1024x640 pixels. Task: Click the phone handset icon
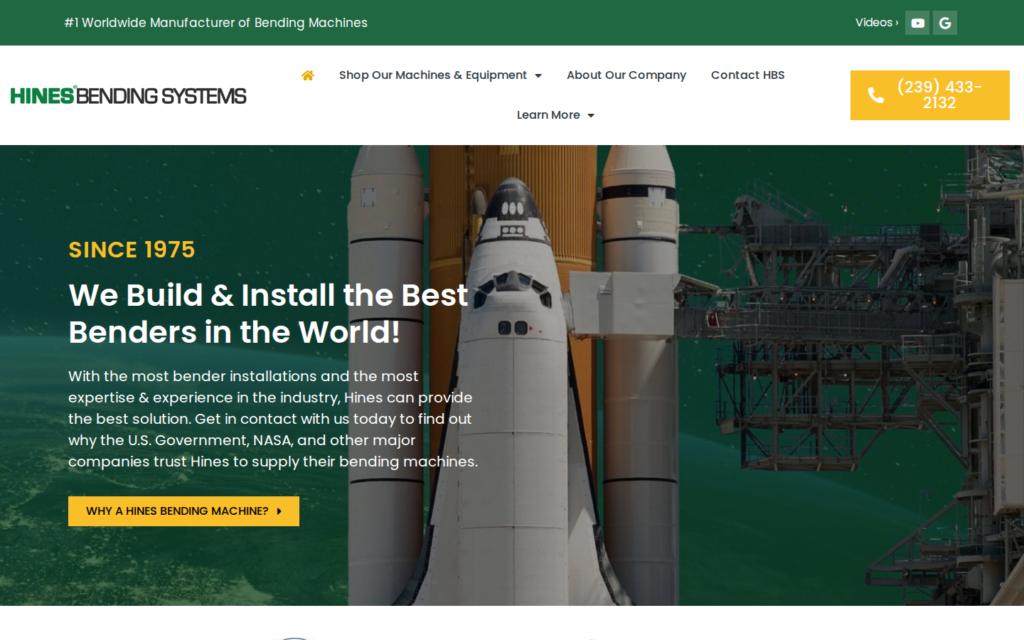[x=876, y=95]
